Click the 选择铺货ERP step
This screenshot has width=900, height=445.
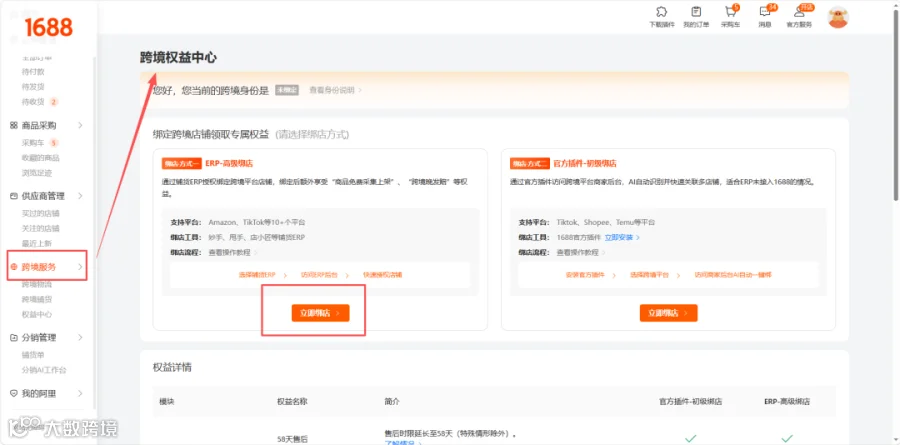(257, 275)
